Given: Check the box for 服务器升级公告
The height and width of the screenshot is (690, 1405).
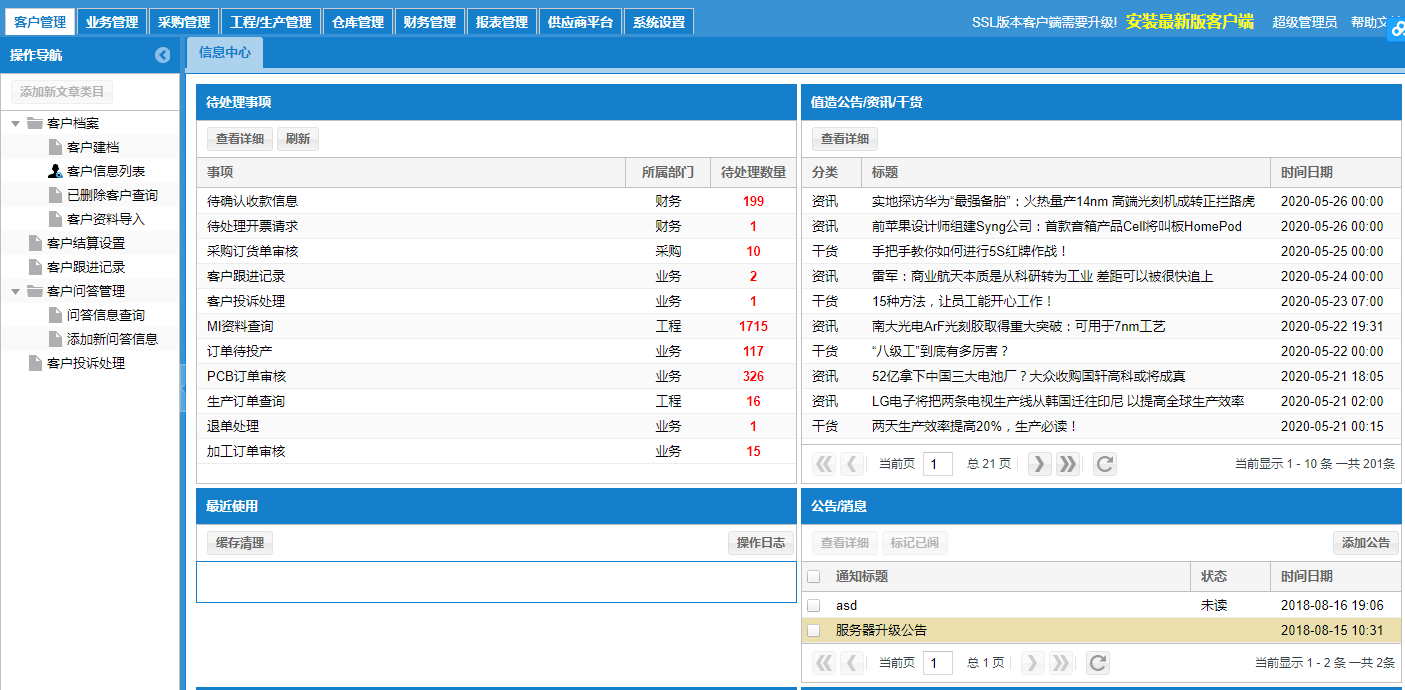Looking at the screenshot, I should 814,631.
